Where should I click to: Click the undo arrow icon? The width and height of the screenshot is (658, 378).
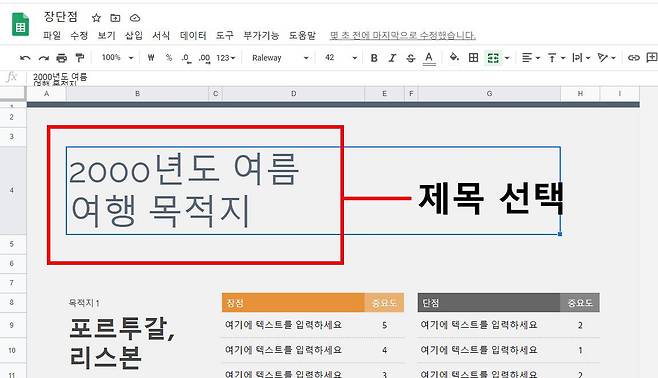click(25, 58)
